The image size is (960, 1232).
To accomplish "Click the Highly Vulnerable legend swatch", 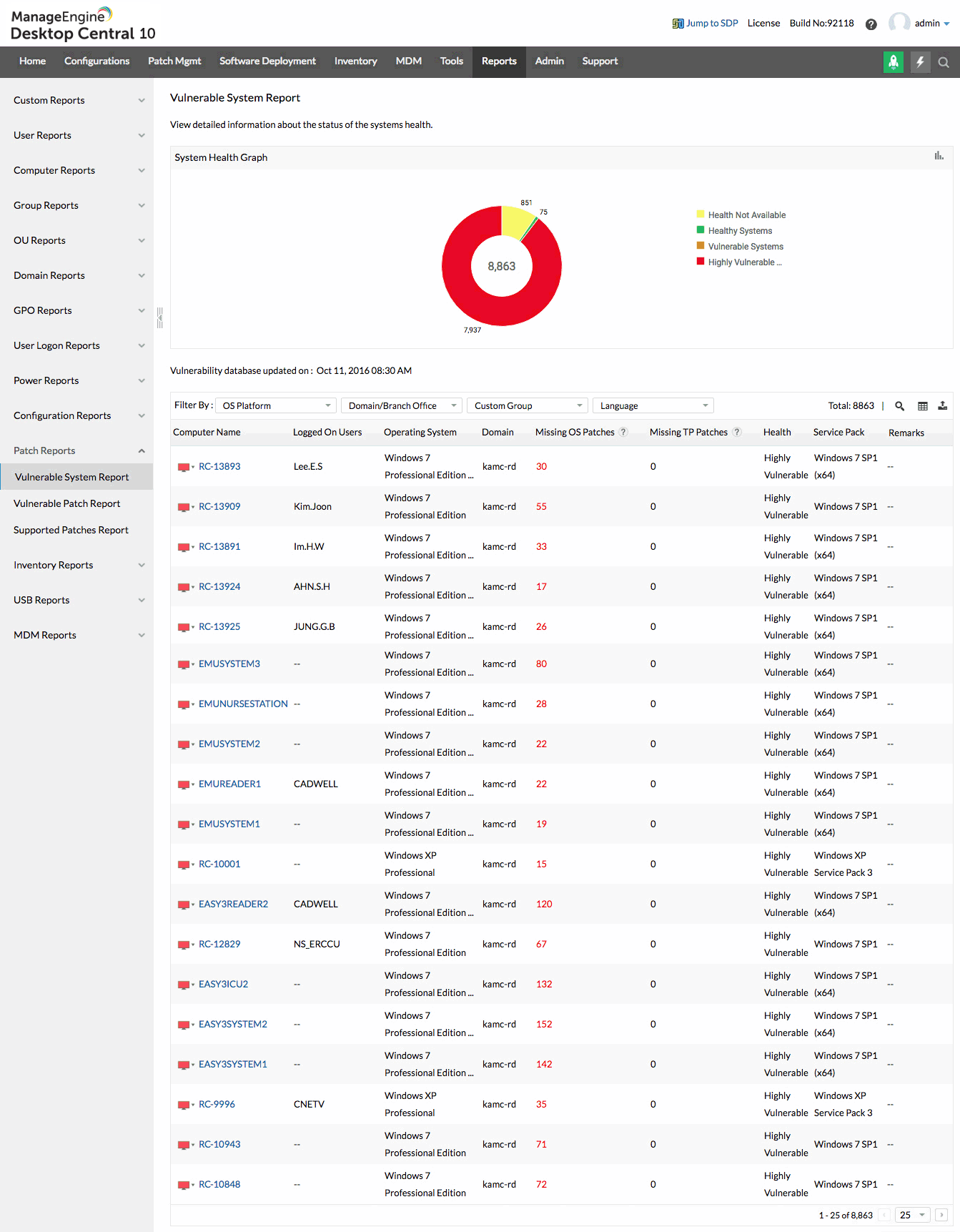I will tap(701, 261).
